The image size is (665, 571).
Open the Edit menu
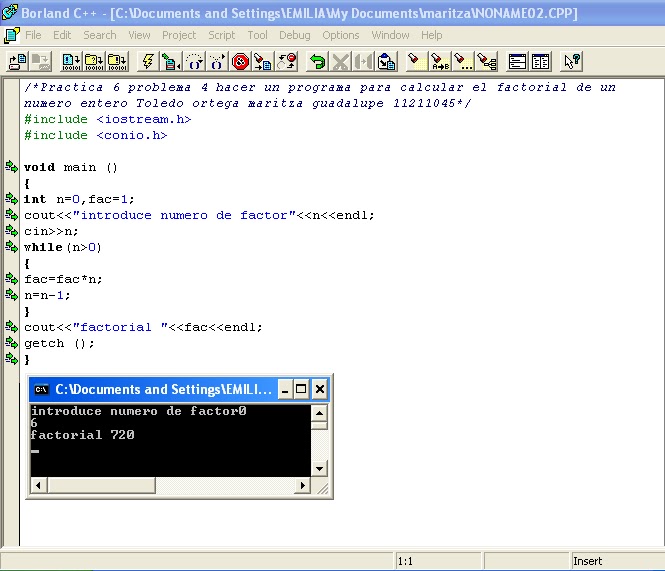[x=62, y=35]
